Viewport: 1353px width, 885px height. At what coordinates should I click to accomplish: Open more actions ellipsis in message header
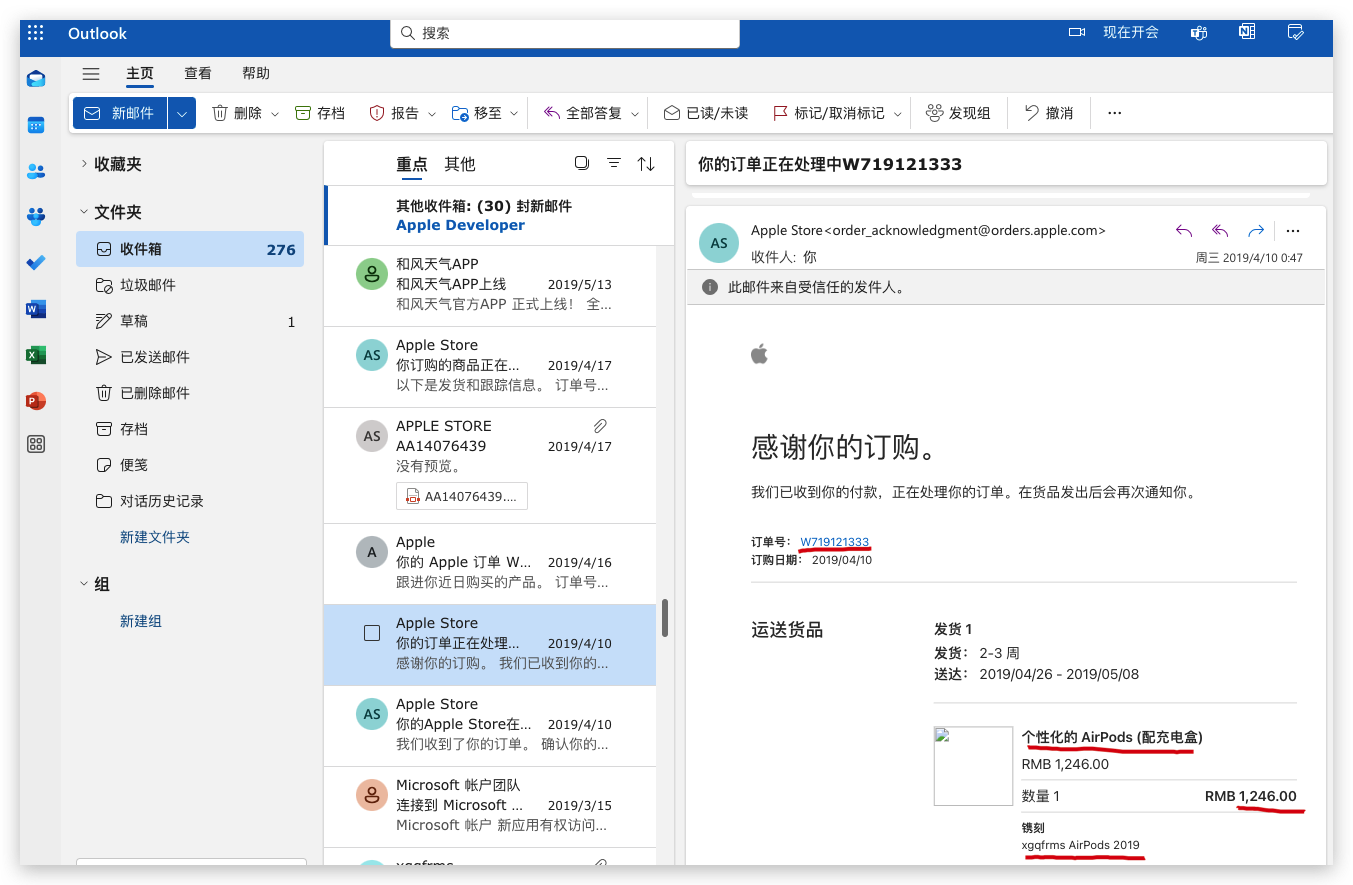(1293, 230)
